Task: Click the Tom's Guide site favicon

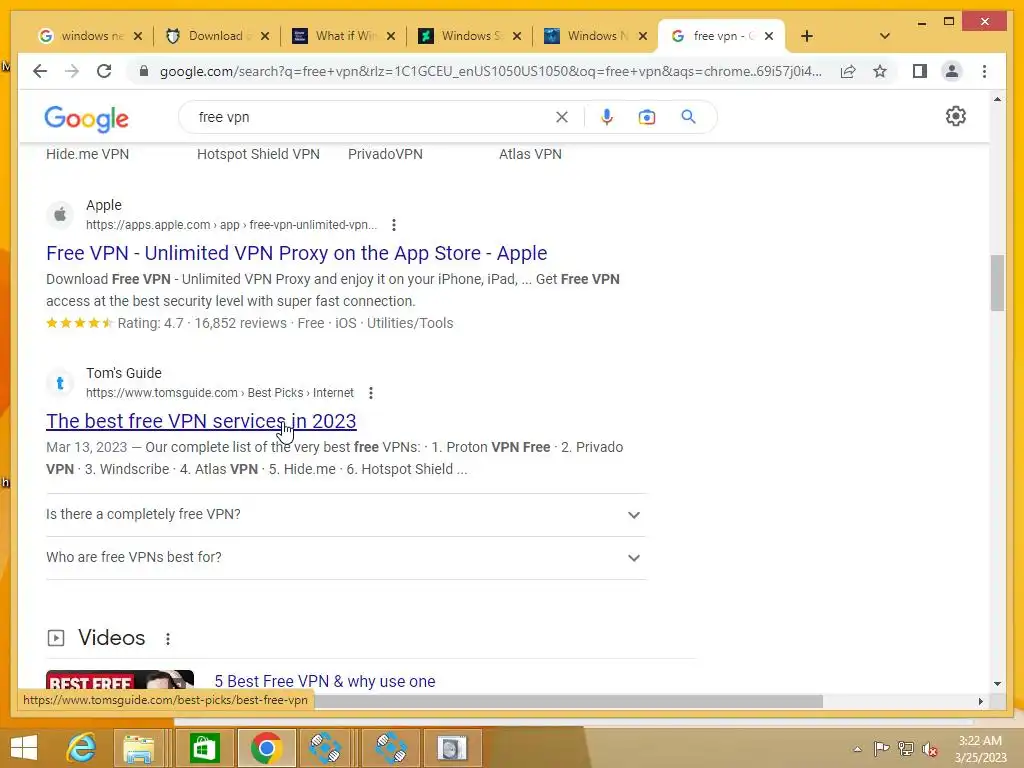Action: (60, 383)
